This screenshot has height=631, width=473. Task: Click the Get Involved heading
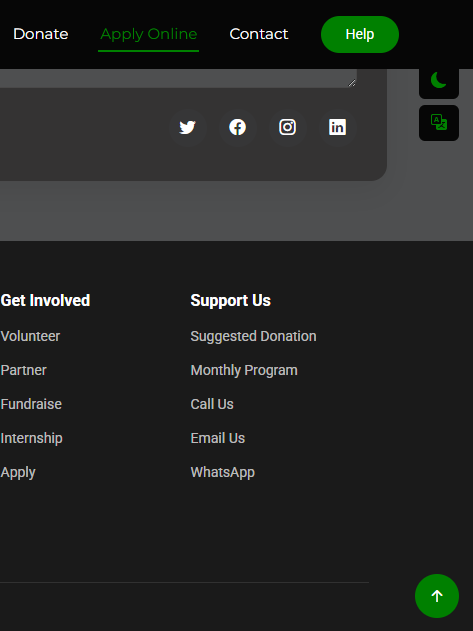pyautogui.click(x=45, y=301)
